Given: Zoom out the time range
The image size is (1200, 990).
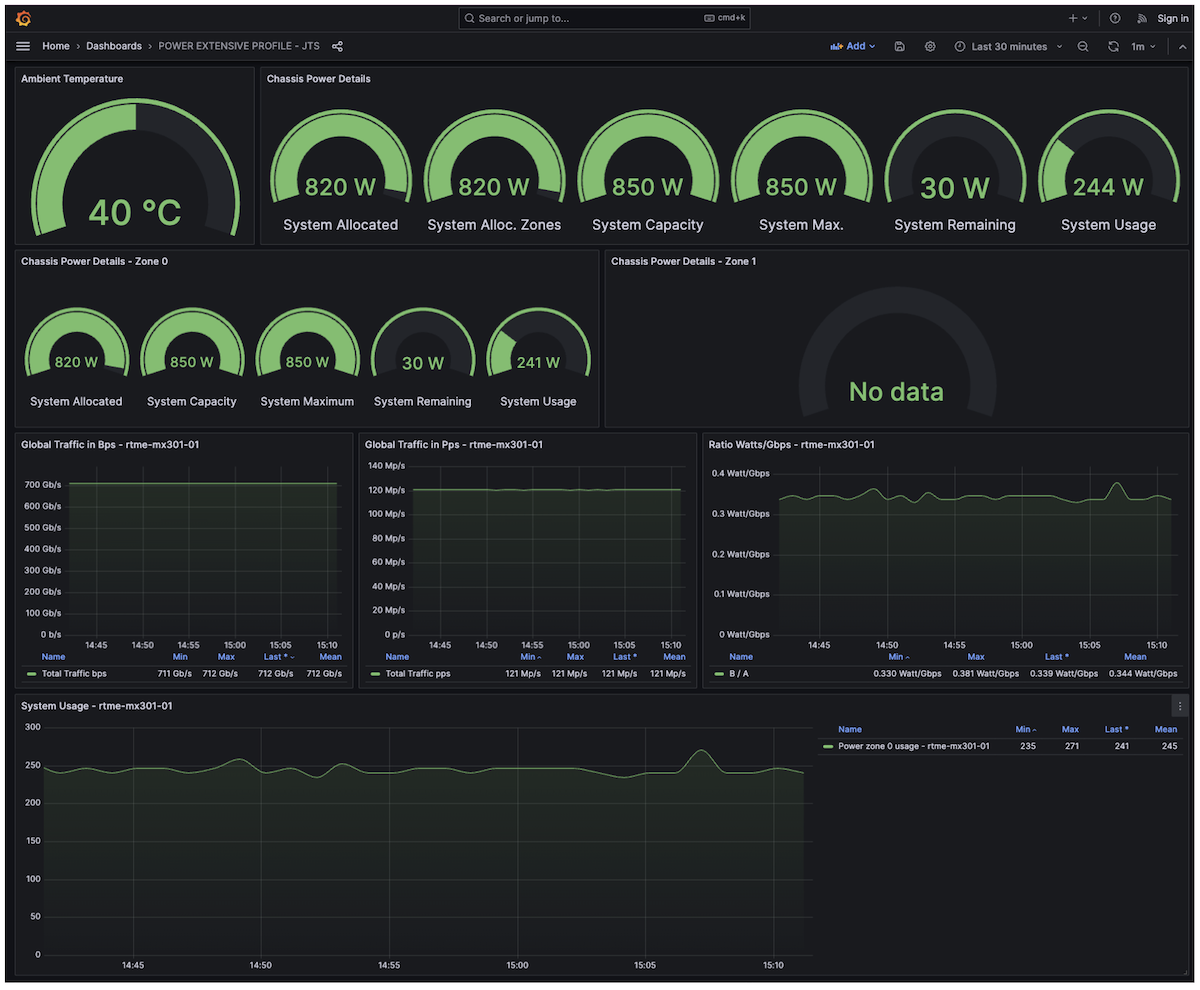Looking at the screenshot, I should pos(1083,46).
